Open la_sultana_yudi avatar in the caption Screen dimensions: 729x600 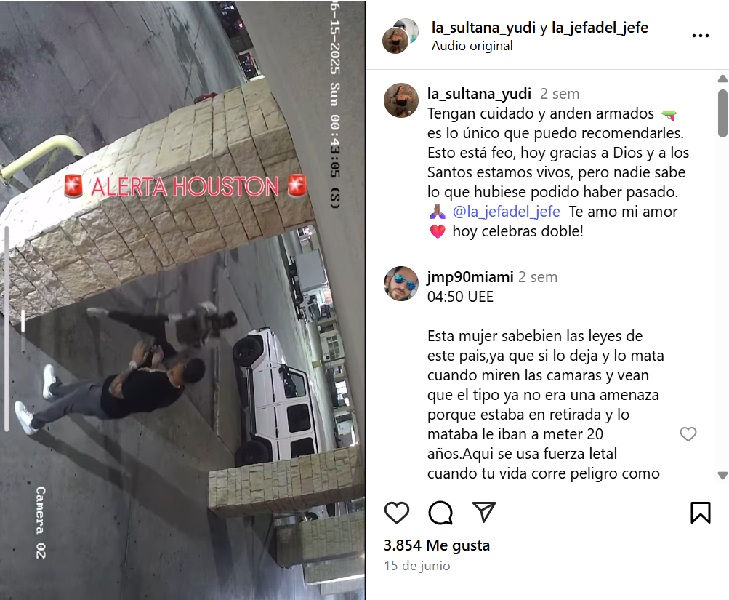point(401,100)
